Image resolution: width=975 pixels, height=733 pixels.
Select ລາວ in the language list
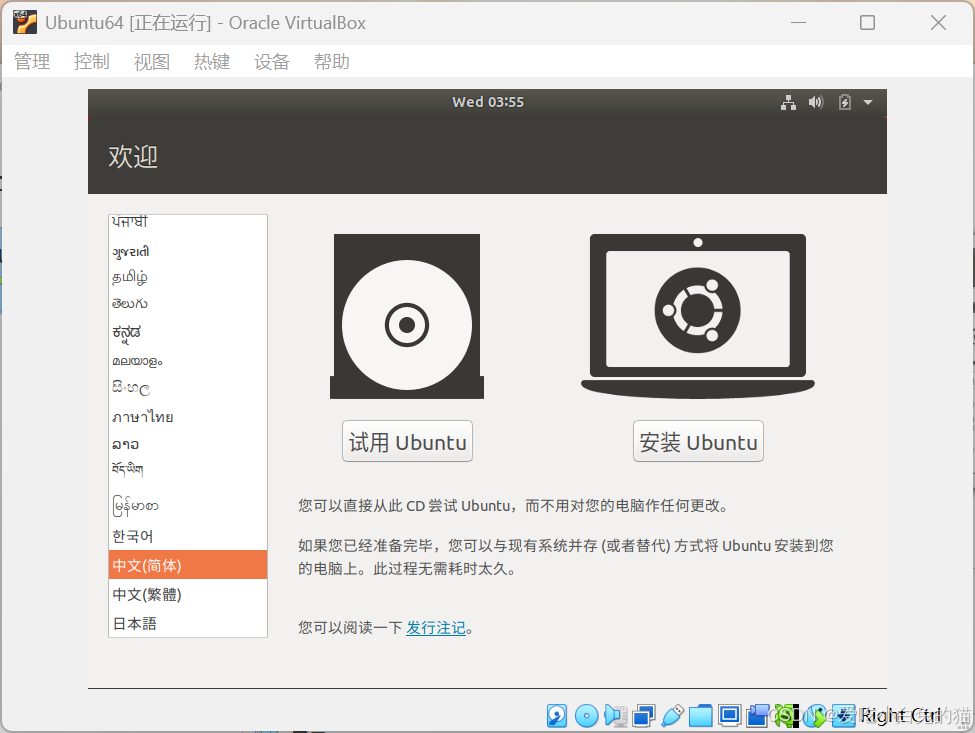(188, 444)
